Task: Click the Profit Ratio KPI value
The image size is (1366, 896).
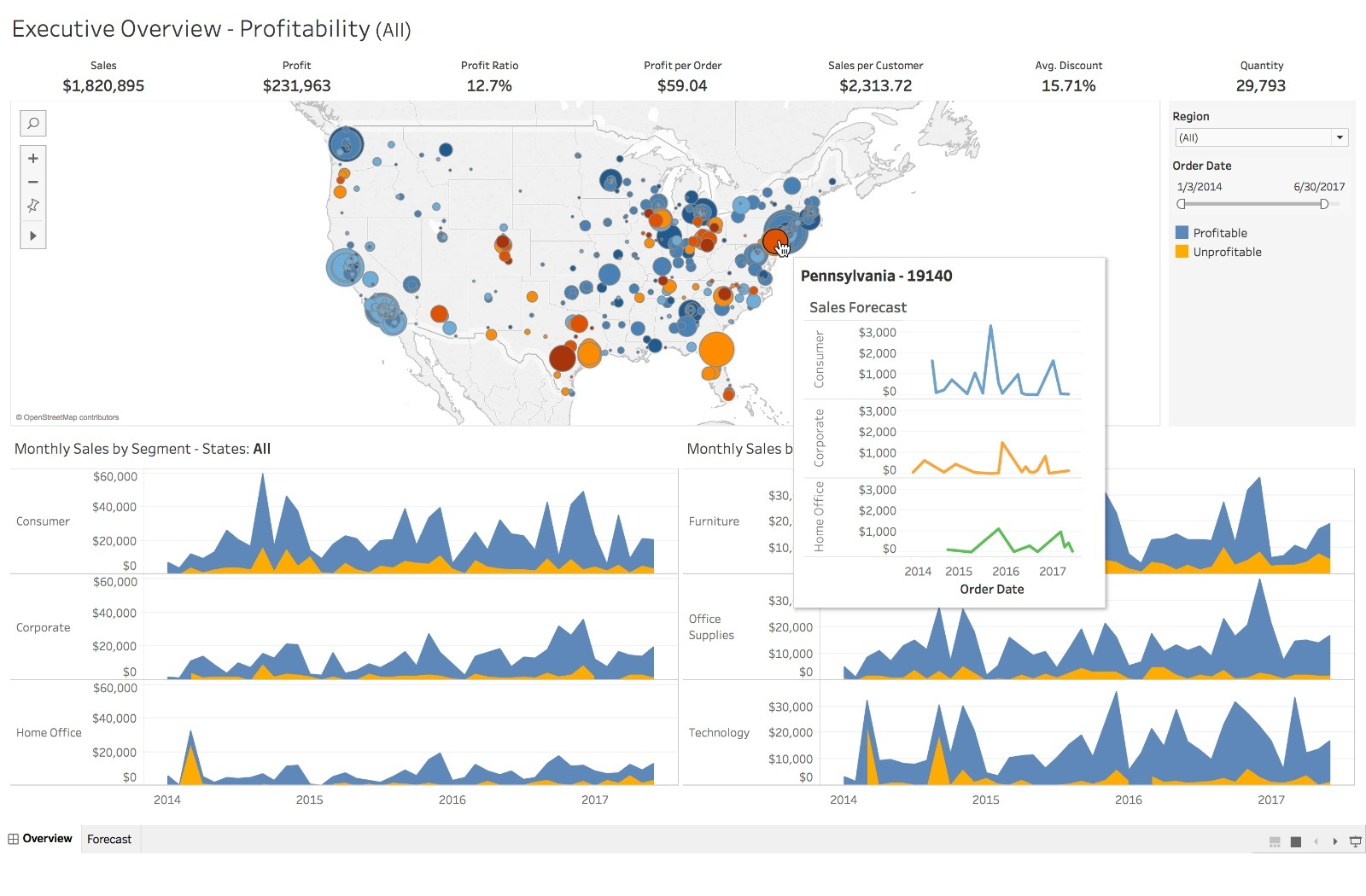Action: pyautogui.click(x=489, y=85)
